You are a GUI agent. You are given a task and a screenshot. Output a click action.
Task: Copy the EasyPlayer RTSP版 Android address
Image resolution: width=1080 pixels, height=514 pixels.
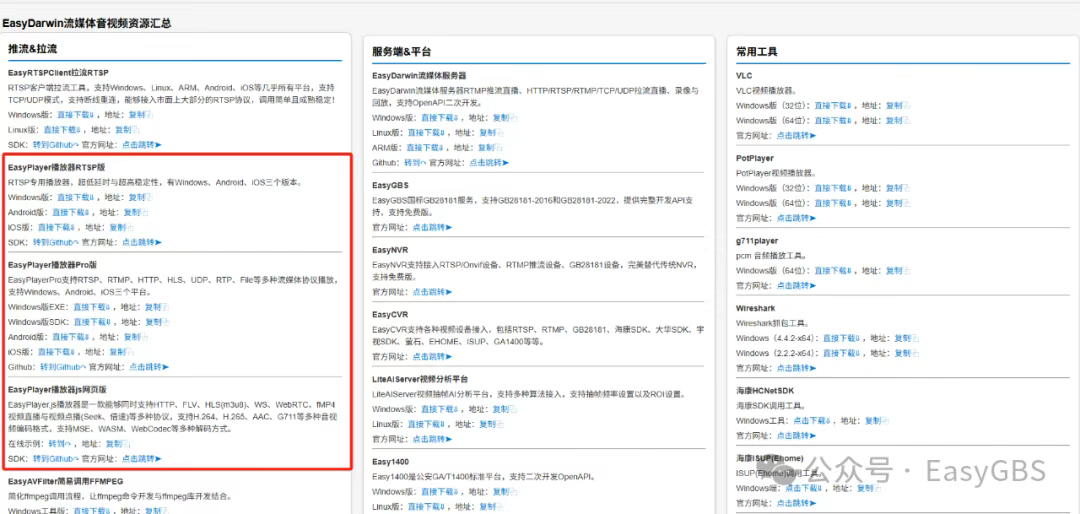tap(136, 212)
